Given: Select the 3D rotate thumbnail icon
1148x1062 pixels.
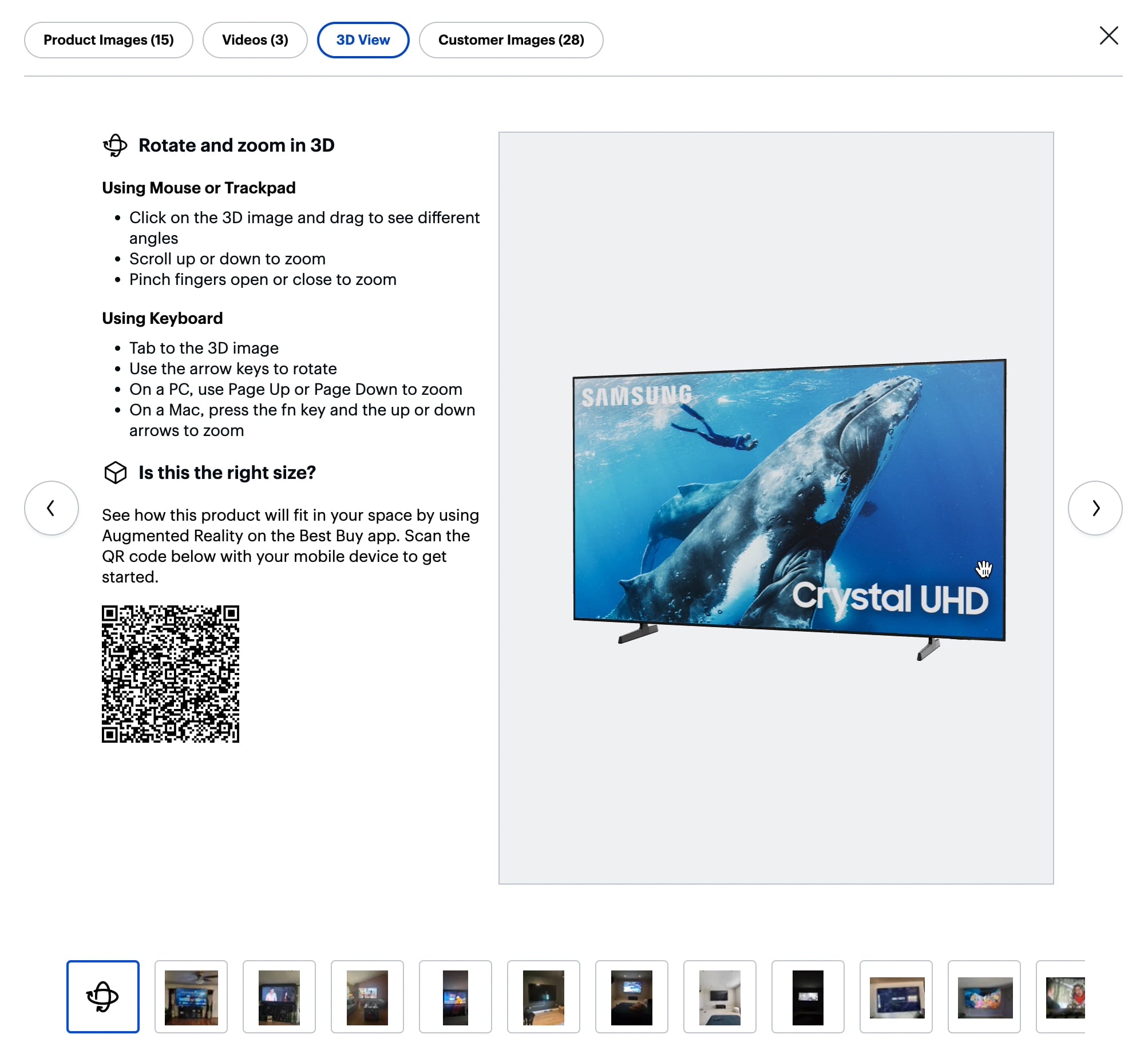Looking at the screenshot, I should pos(102,996).
